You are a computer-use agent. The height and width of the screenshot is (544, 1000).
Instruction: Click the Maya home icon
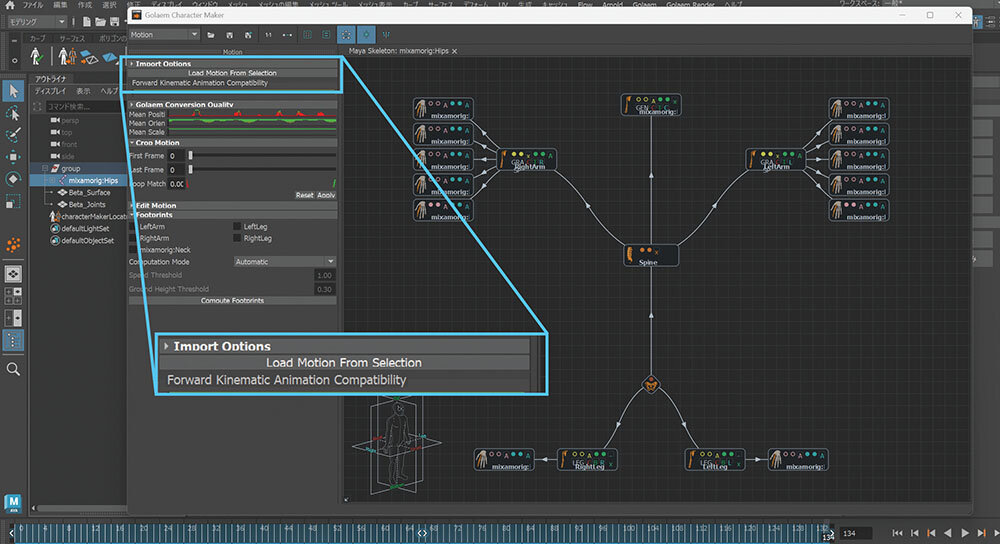[10, 4]
